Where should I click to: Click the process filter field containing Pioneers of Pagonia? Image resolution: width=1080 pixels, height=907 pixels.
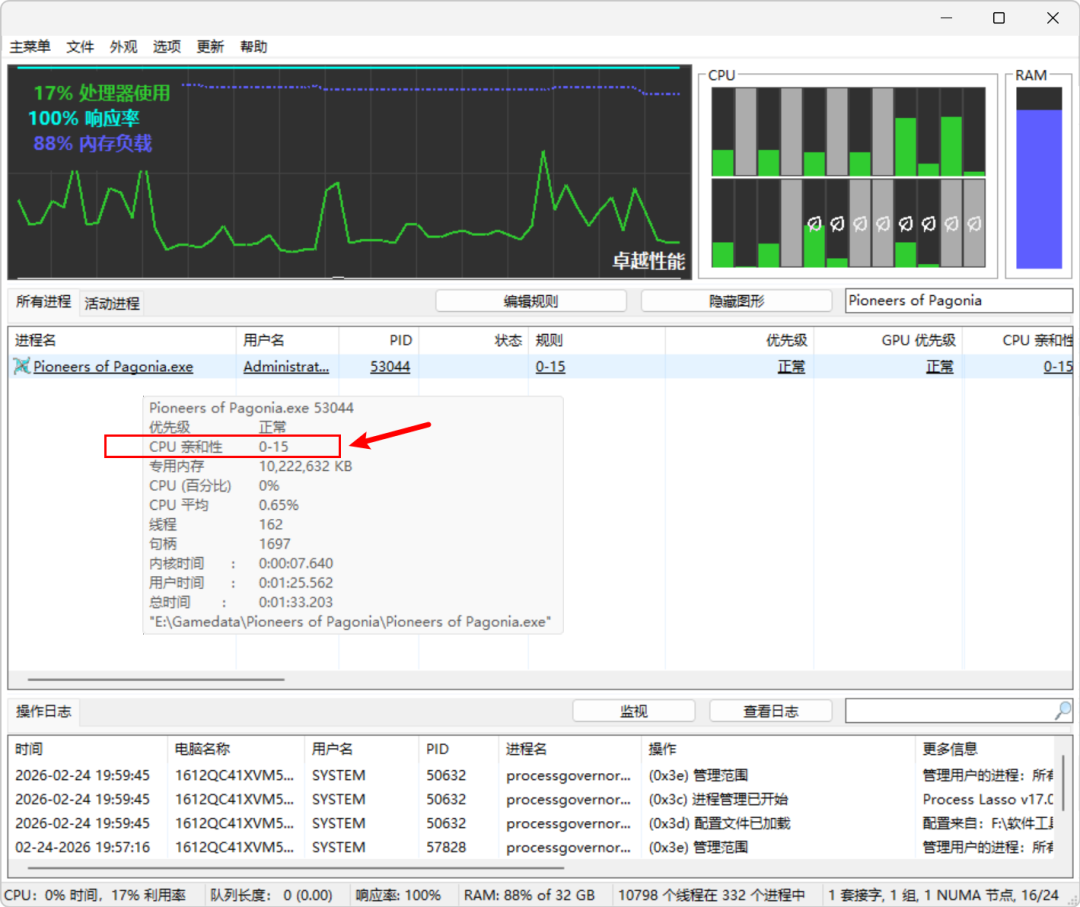tap(958, 300)
